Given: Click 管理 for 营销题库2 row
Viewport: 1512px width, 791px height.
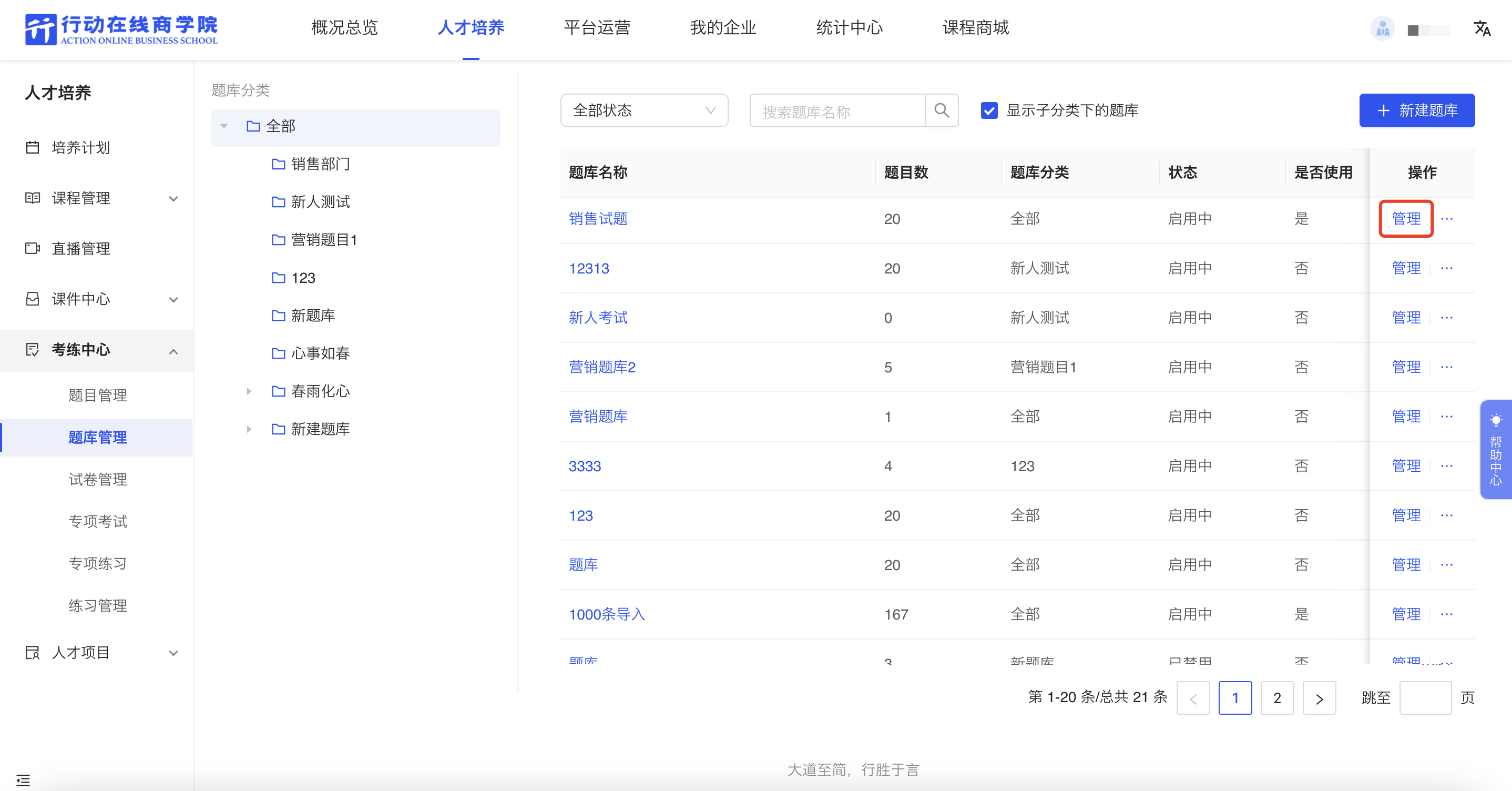Looking at the screenshot, I should point(1406,367).
